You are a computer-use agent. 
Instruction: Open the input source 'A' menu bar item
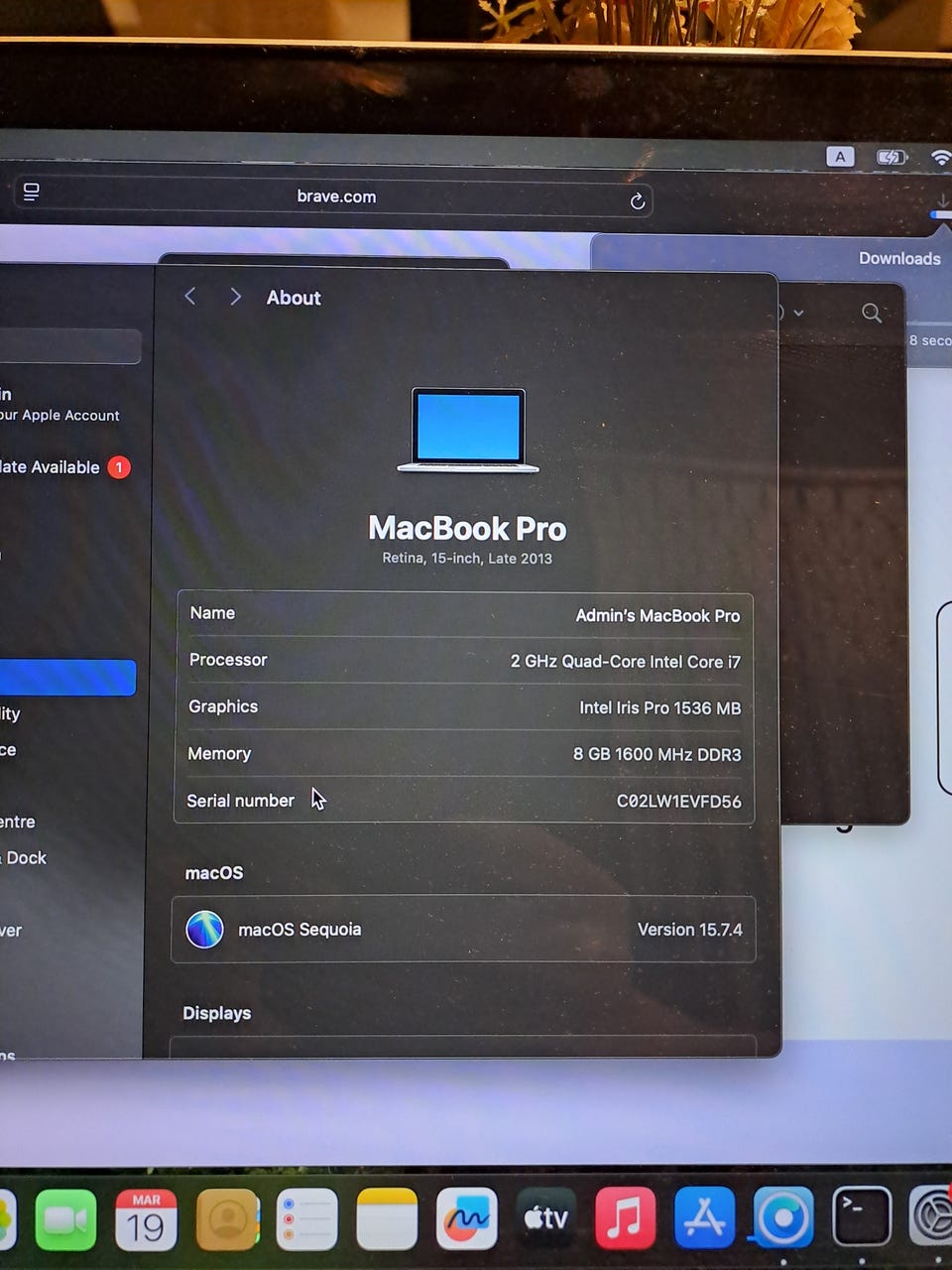coord(840,157)
